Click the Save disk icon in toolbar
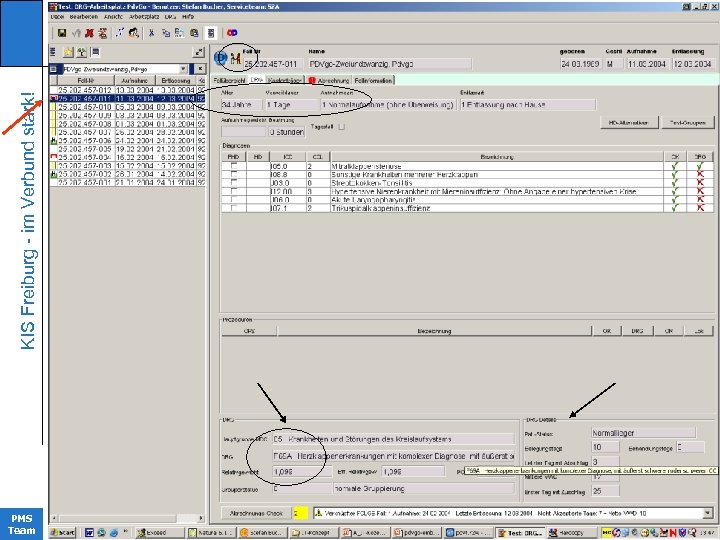The image size is (720, 540). point(62,33)
